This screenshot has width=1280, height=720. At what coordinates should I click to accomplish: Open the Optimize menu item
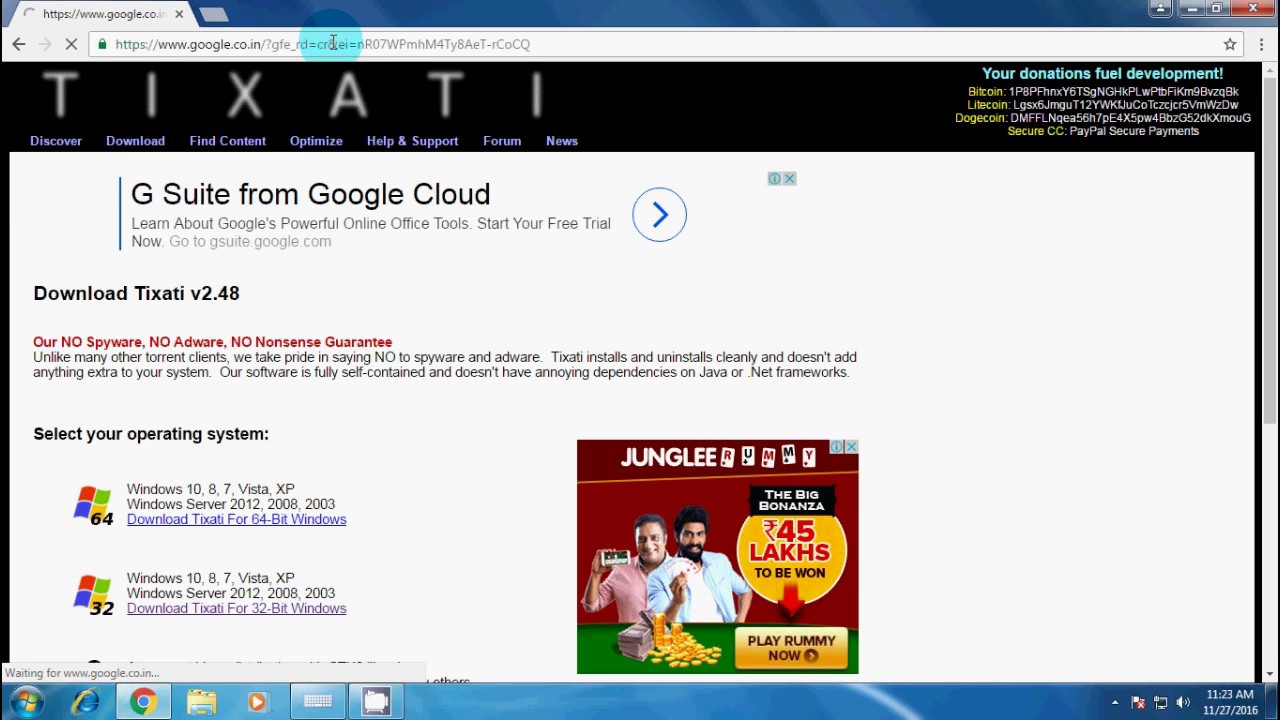316,141
